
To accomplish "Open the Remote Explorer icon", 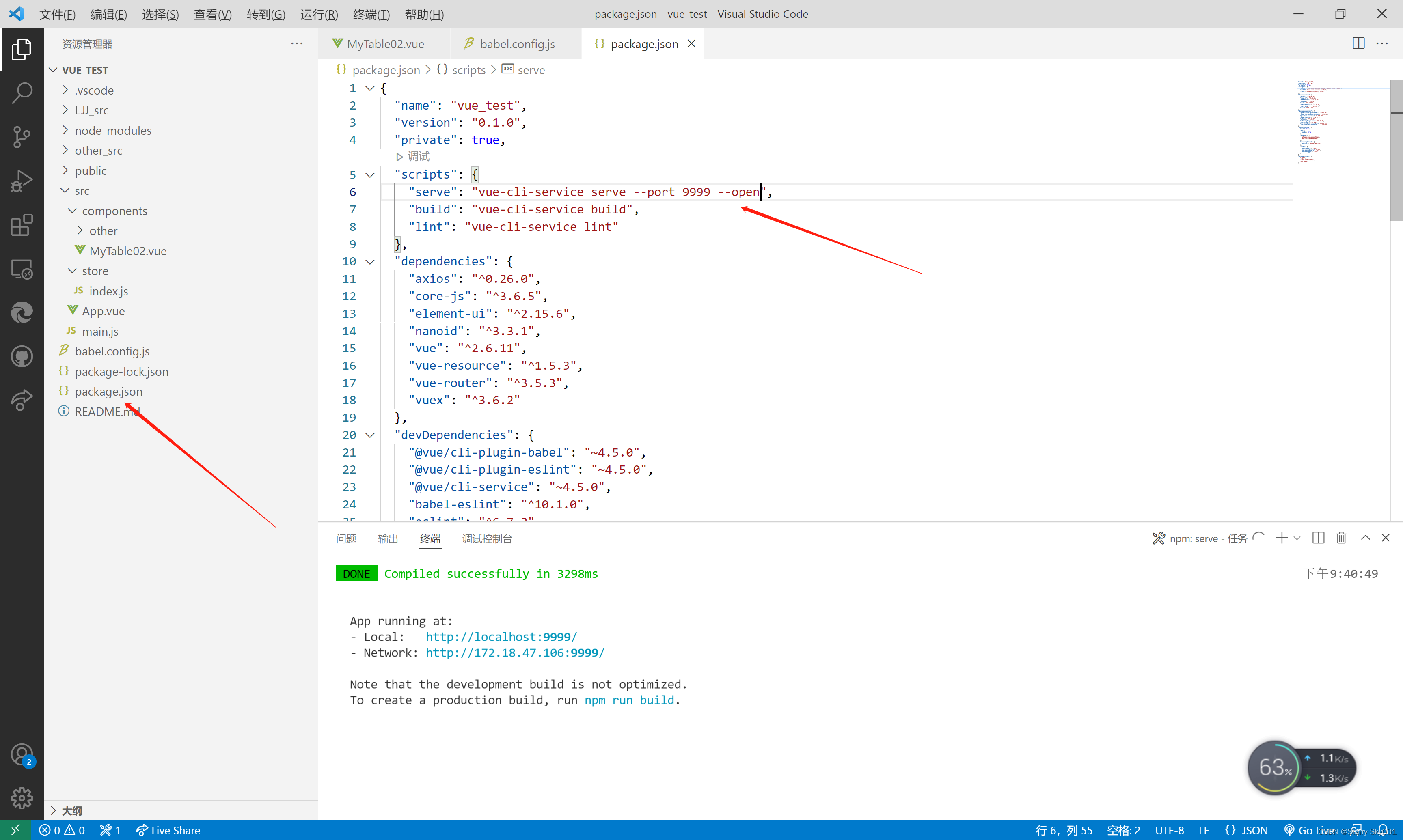I will pyautogui.click(x=22, y=269).
